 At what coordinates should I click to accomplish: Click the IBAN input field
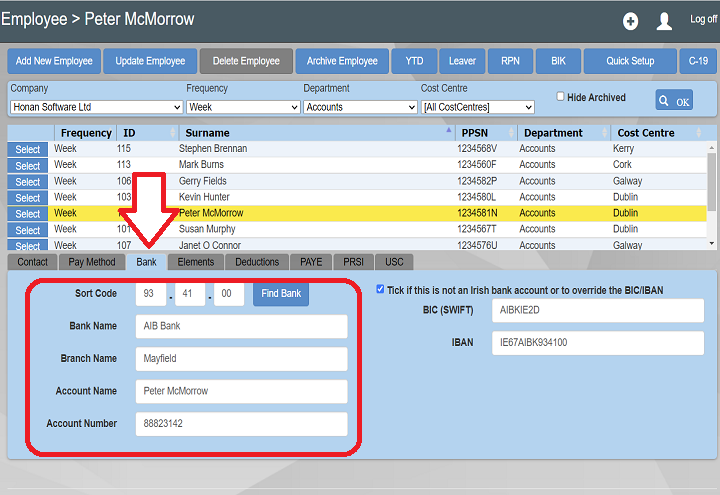tap(598, 342)
